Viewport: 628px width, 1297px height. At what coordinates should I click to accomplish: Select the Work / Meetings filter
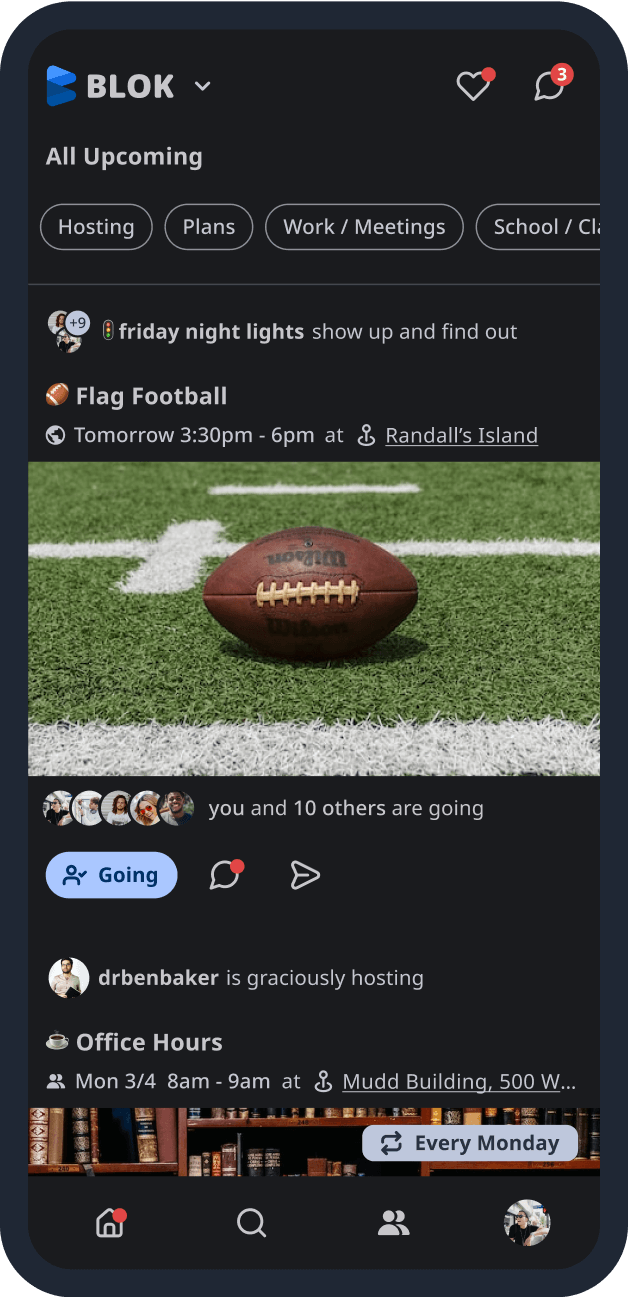[x=364, y=227]
